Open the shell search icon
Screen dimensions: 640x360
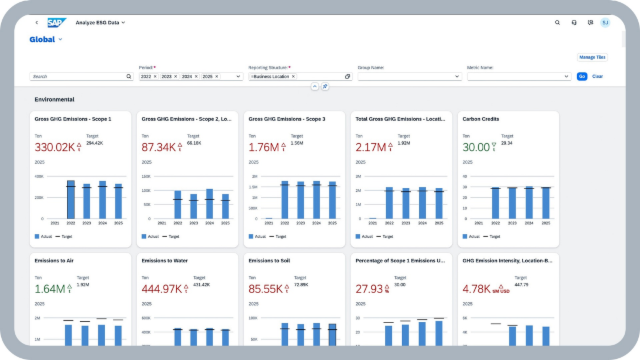pos(557,22)
